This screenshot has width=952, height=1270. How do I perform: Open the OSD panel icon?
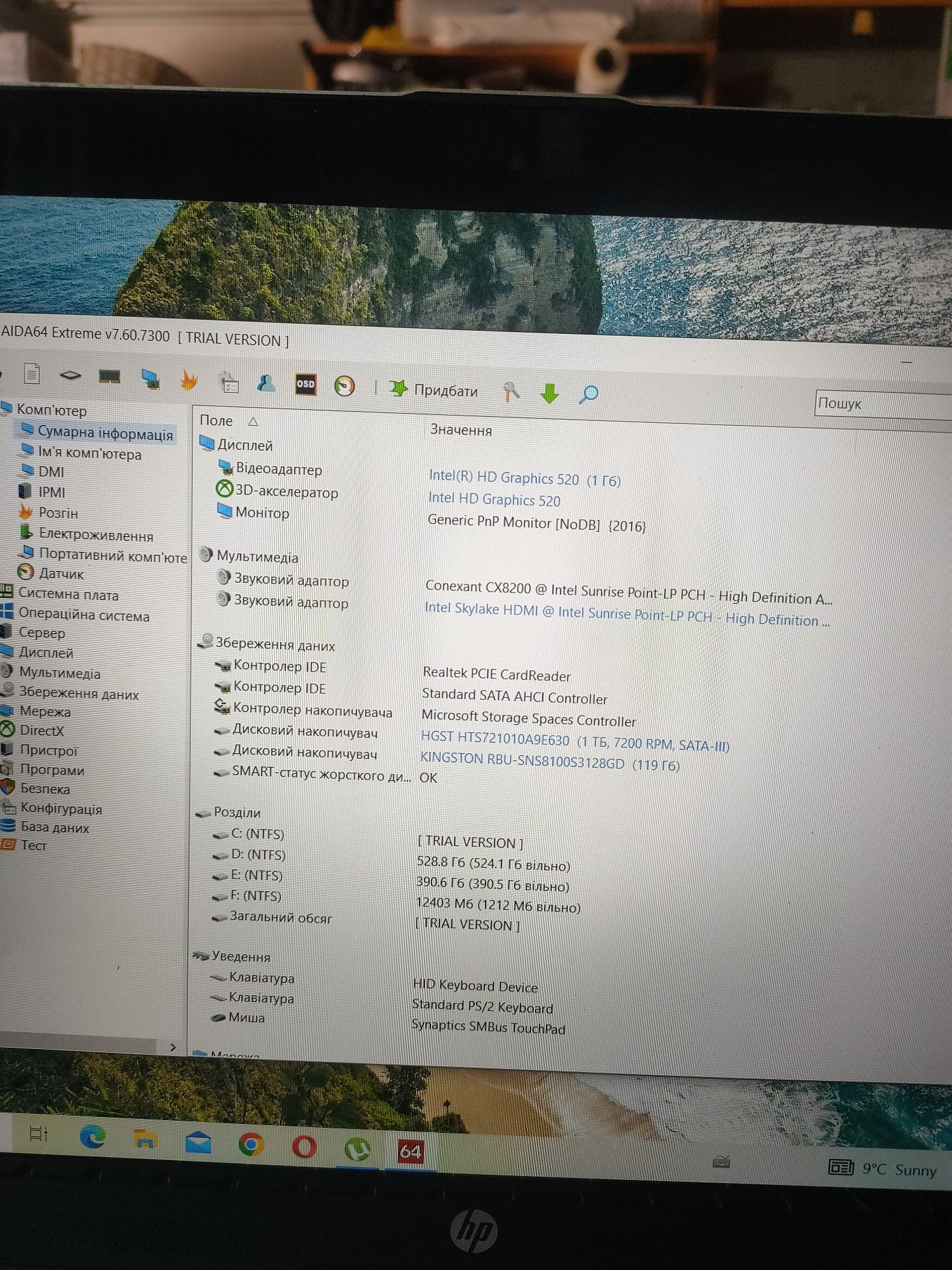[305, 384]
